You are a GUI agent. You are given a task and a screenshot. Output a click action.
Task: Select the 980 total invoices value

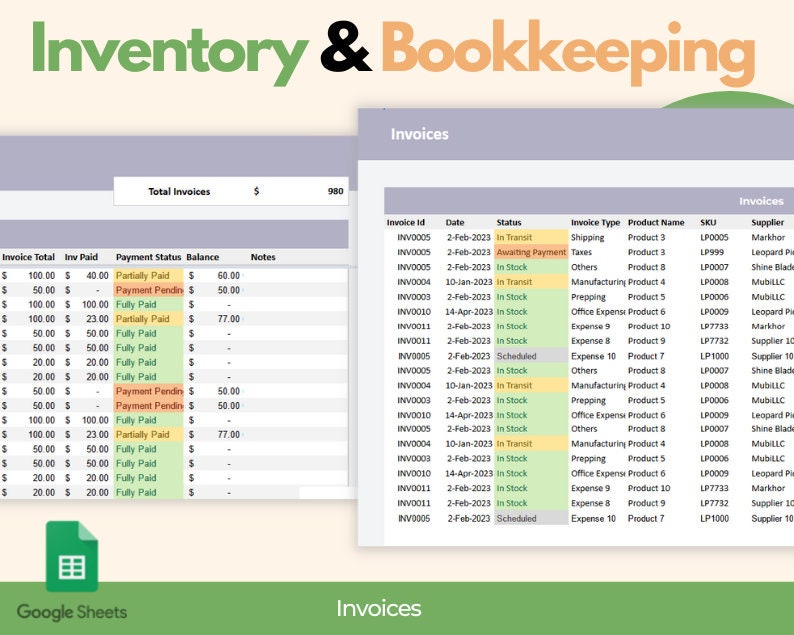[335, 191]
